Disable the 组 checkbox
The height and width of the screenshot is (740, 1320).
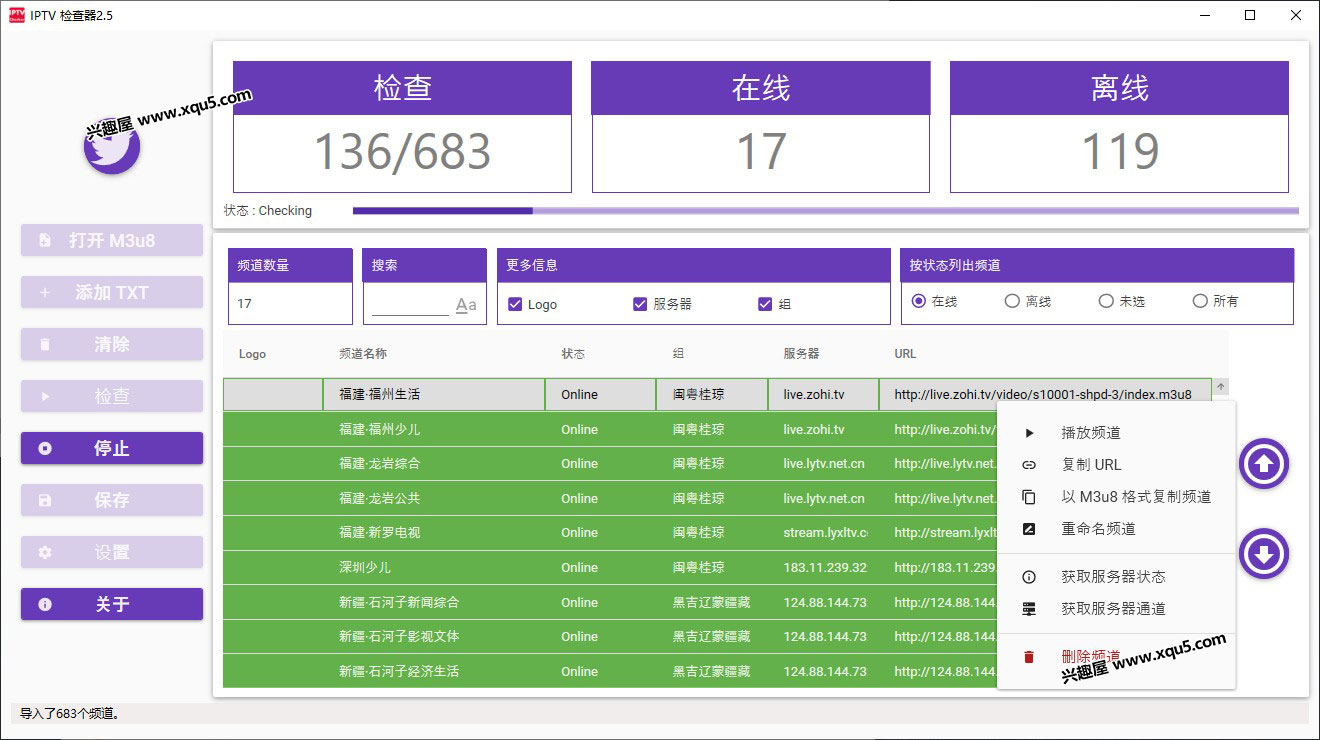(765, 304)
